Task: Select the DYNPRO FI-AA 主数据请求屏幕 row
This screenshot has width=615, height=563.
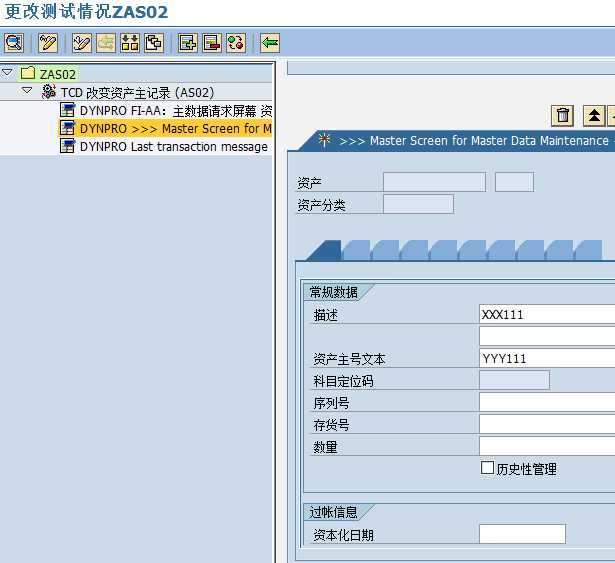Action: 166,111
